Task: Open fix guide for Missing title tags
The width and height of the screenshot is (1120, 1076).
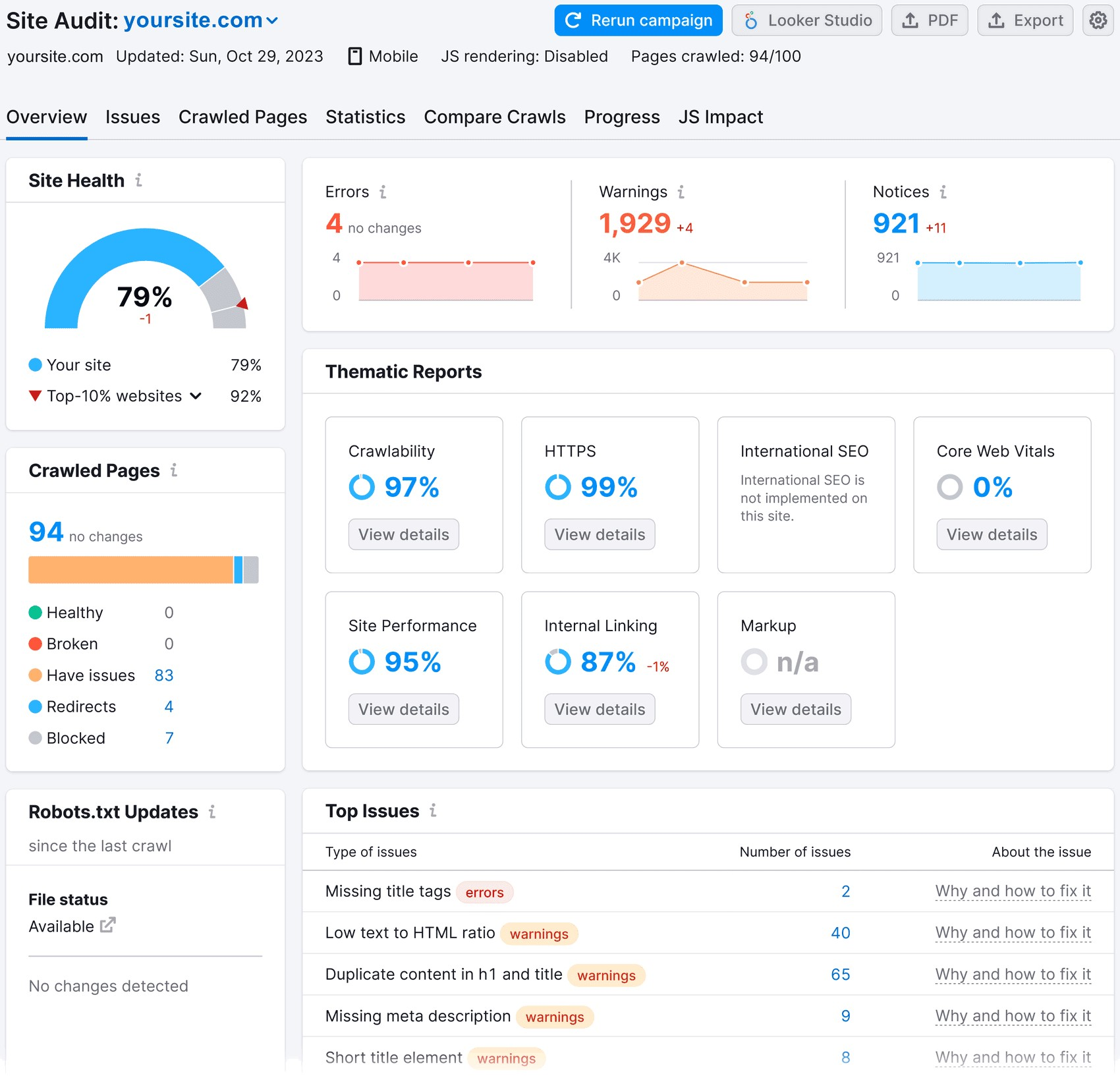Action: [x=1013, y=892]
